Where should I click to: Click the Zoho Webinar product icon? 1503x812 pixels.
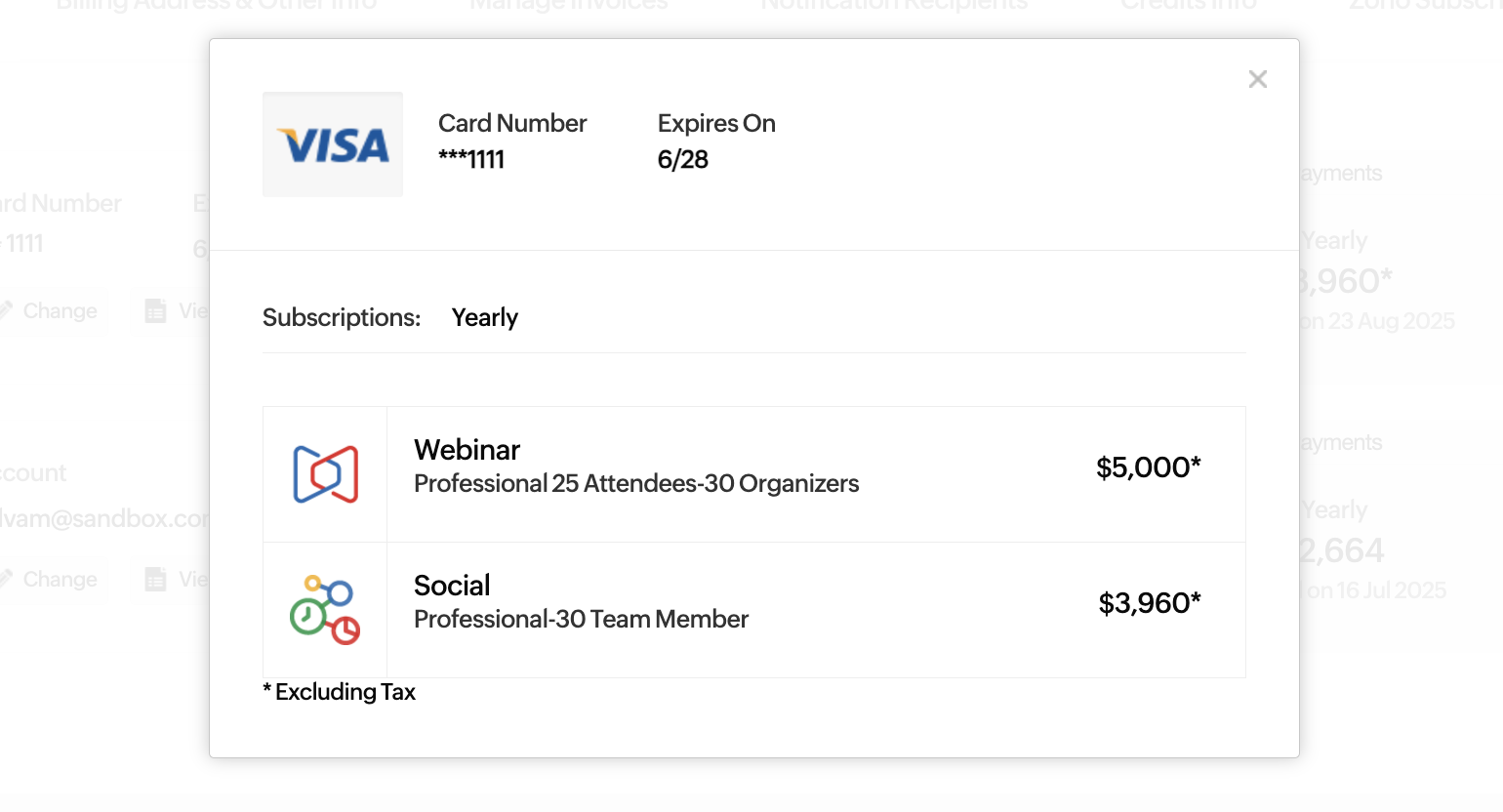point(326,474)
